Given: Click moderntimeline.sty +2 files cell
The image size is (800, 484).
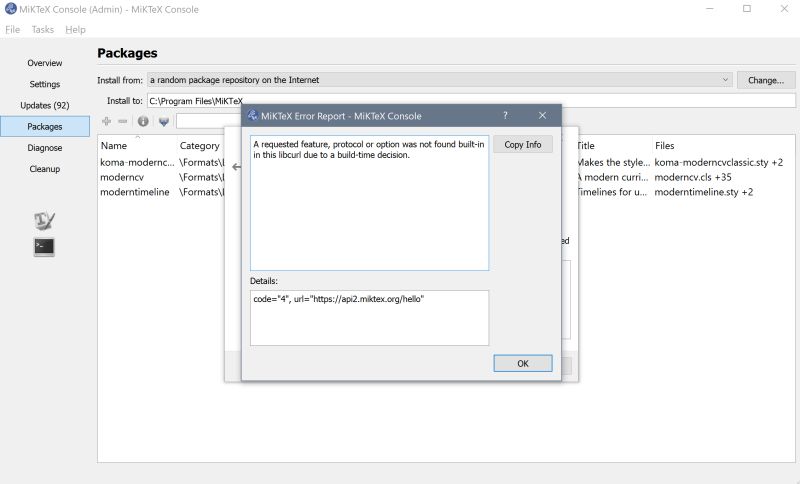Looking at the screenshot, I should tap(704, 192).
